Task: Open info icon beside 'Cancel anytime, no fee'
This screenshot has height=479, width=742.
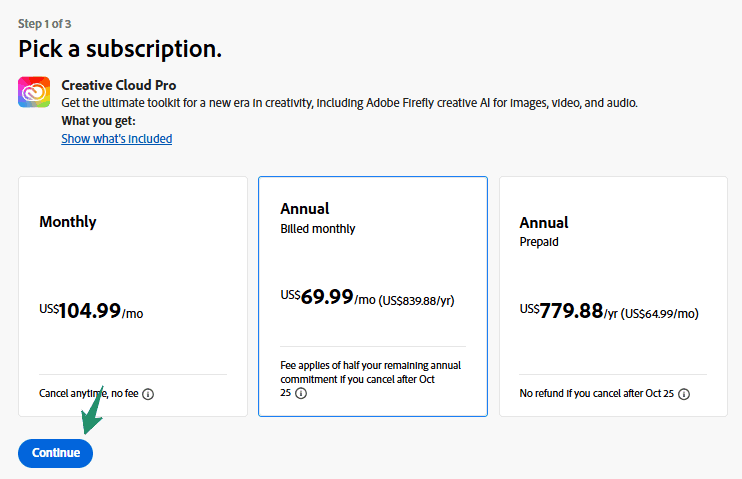Action: click(148, 394)
